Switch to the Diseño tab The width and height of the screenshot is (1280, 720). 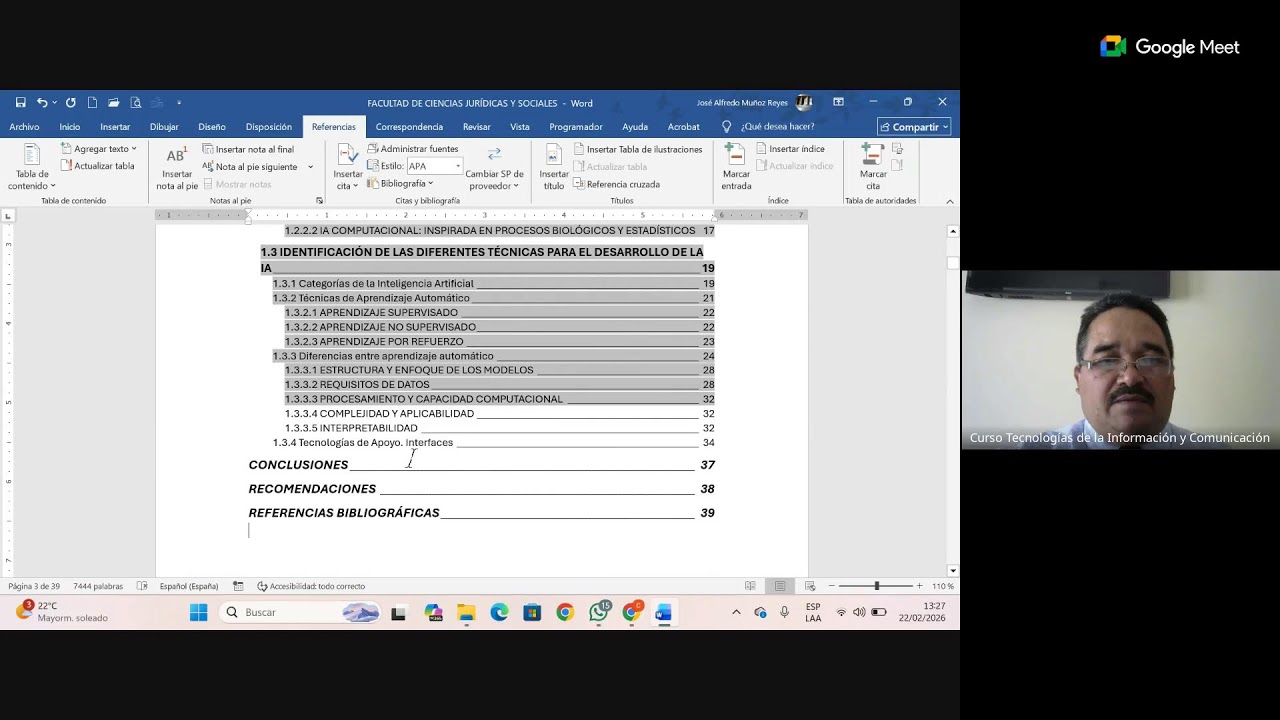coord(212,127)
